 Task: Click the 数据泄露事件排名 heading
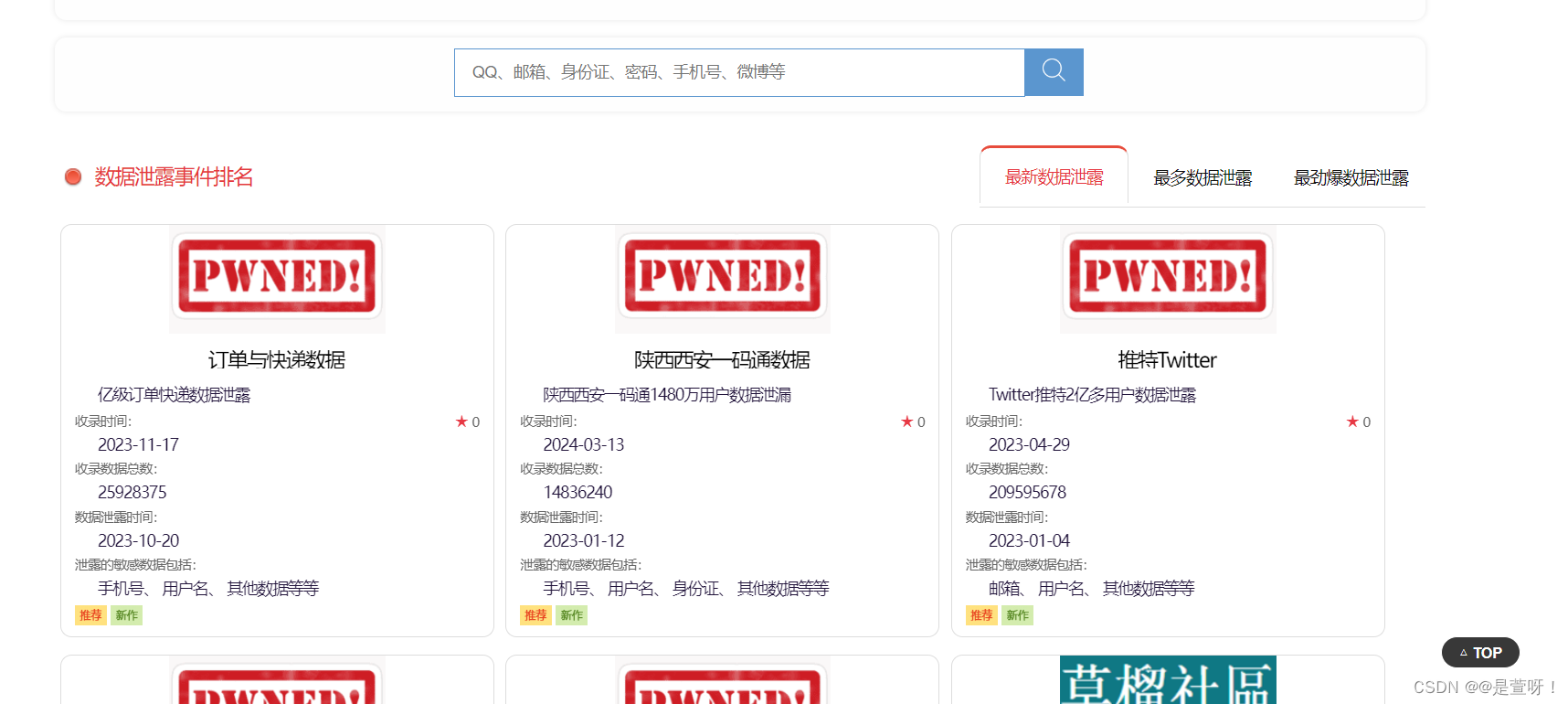coord(174,176)
